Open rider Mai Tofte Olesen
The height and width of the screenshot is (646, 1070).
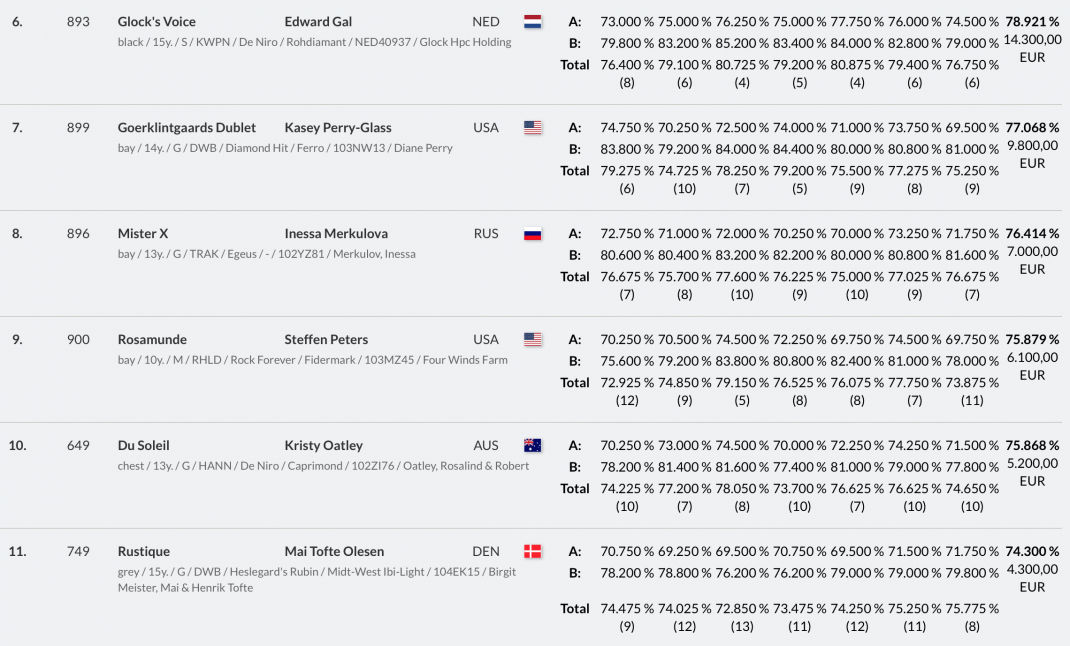click(334, 551)
